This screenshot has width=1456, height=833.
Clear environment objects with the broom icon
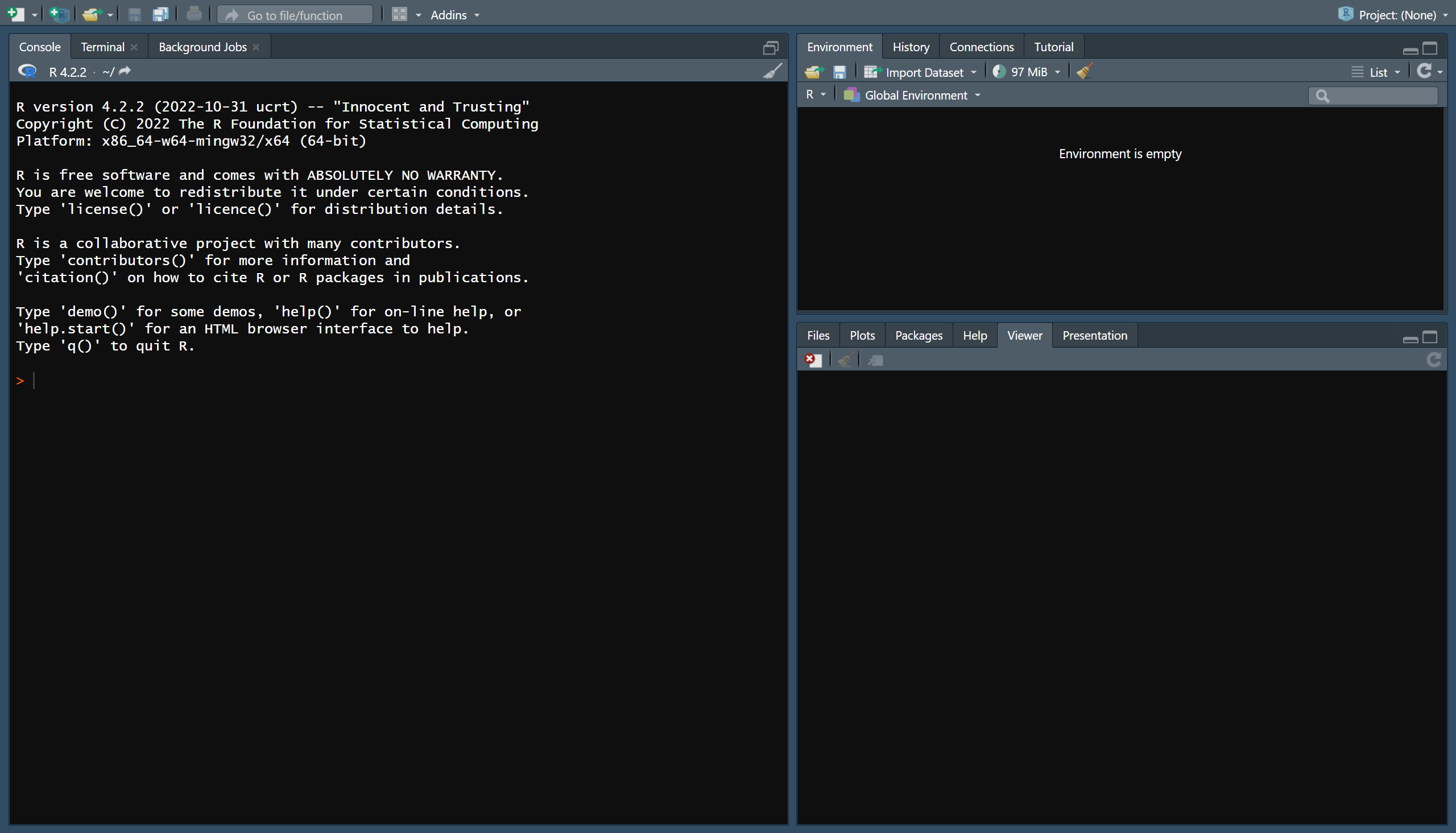coord(1084,72)
